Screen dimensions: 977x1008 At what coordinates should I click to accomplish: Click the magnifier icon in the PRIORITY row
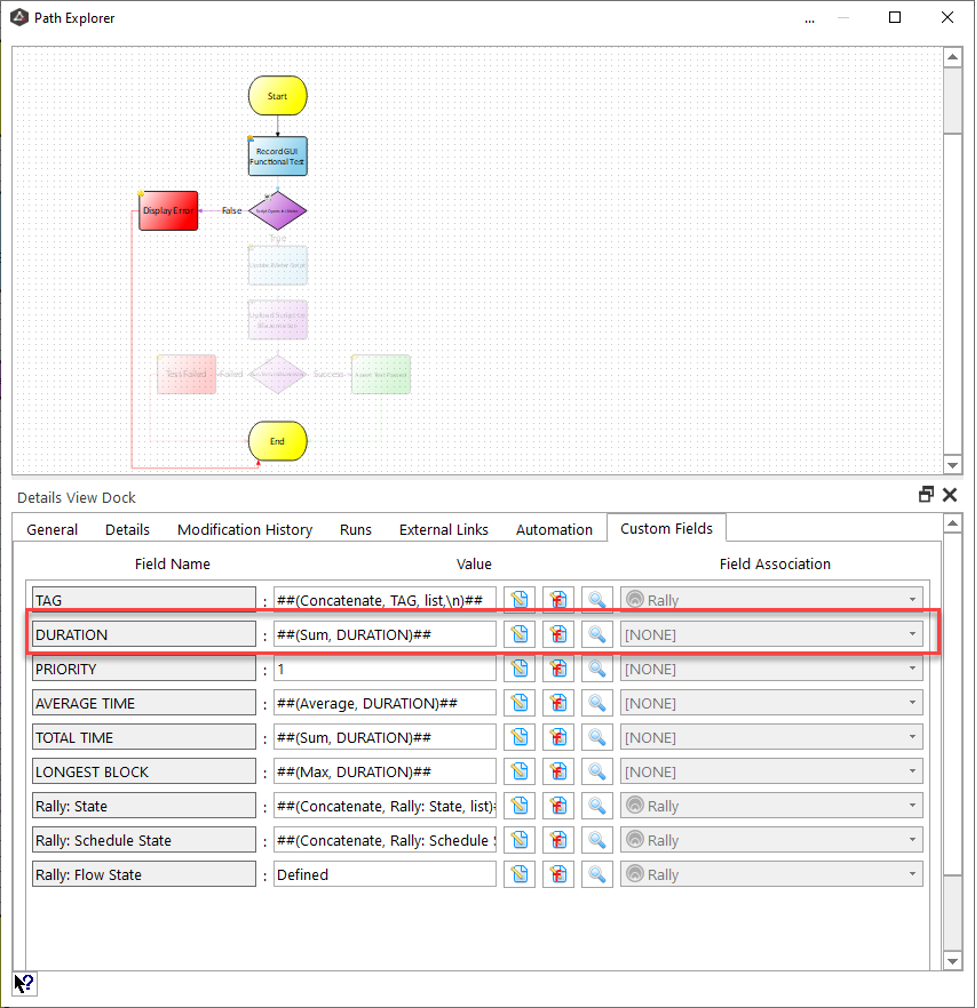[597, 669]
